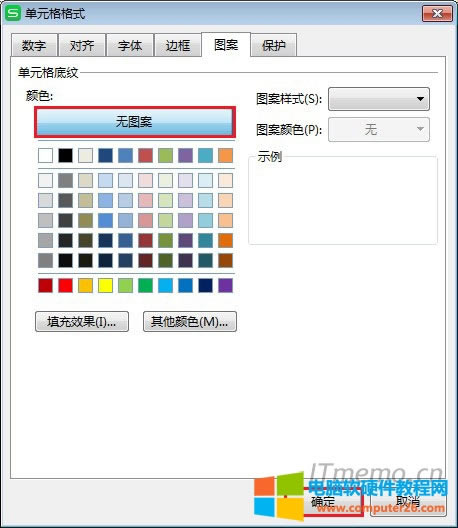Click the 无图案 button
The image size is (458, 528).
[135, 122]
